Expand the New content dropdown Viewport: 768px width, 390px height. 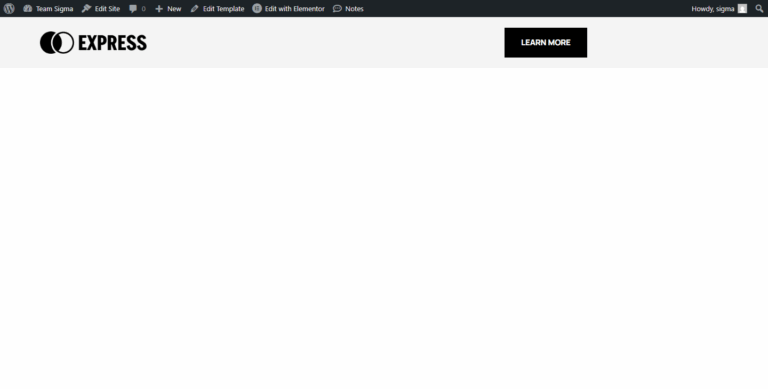coord(168,8)
